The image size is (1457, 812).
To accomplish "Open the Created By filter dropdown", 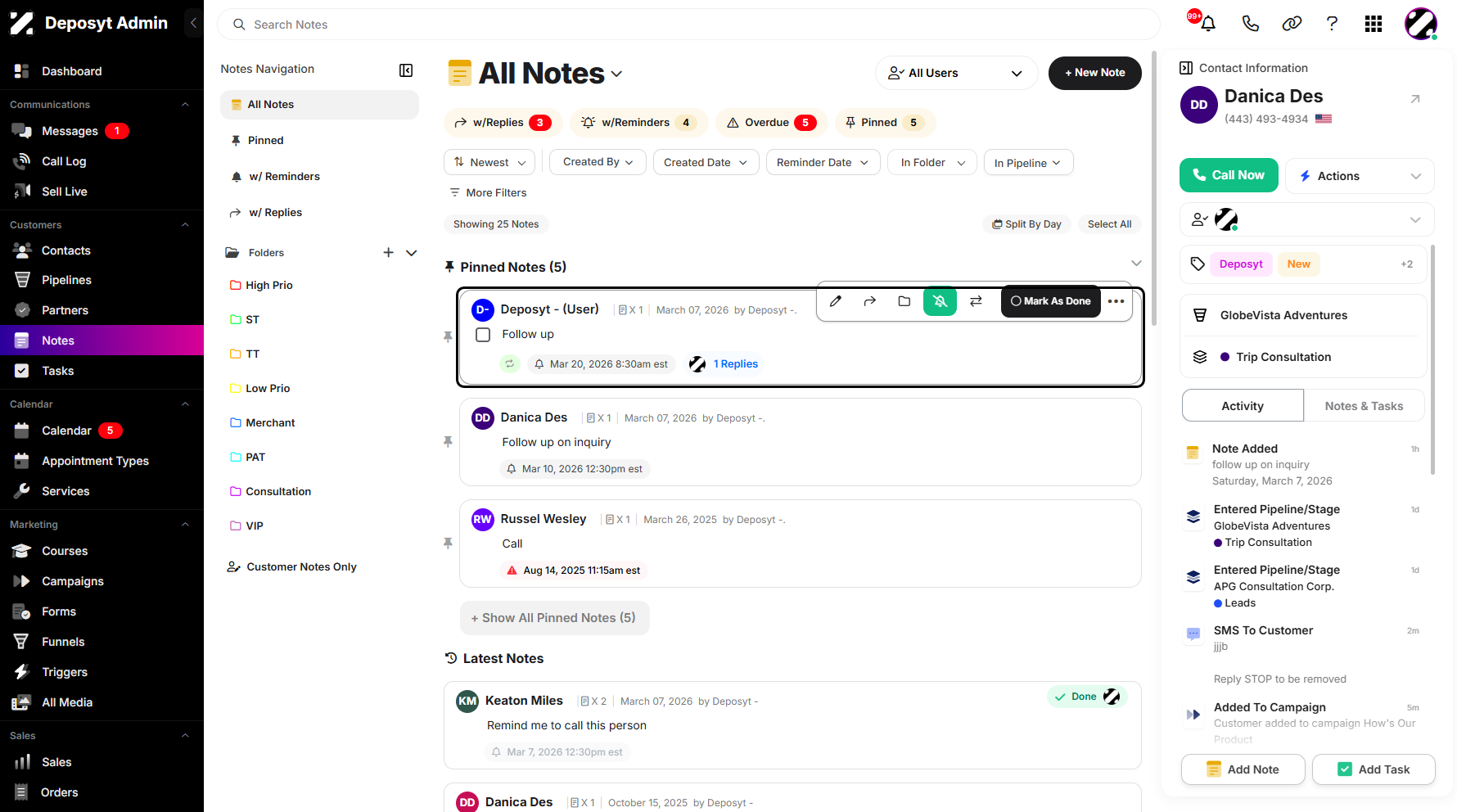I will [x=598, y=162].
